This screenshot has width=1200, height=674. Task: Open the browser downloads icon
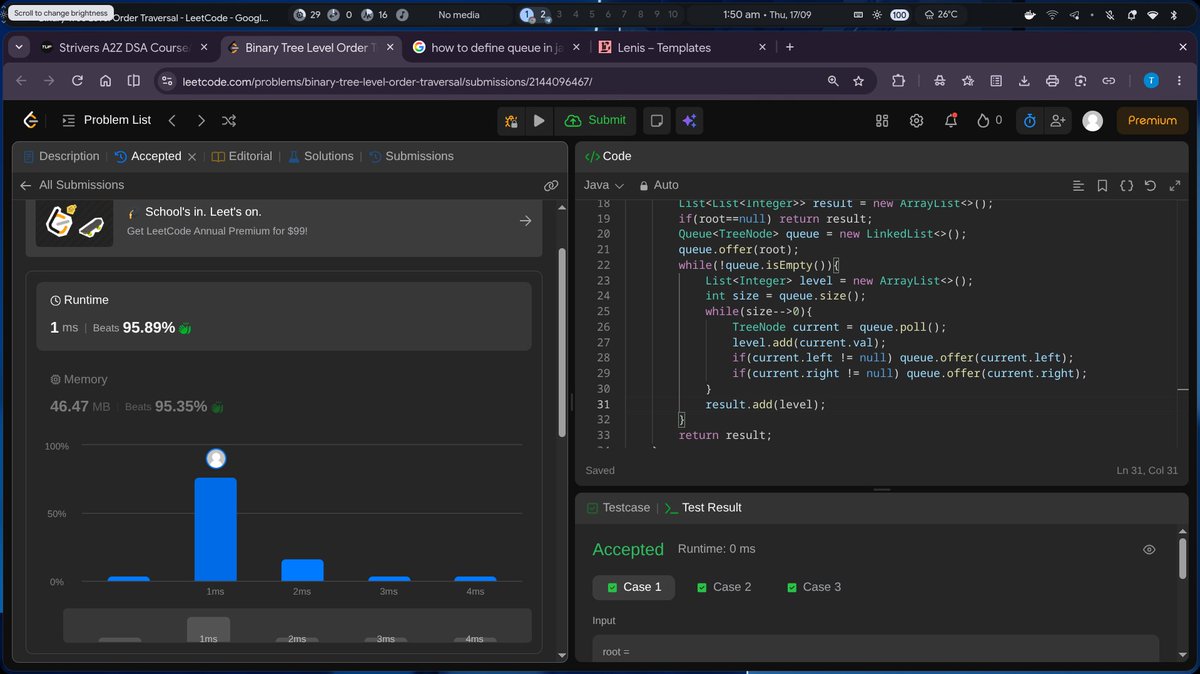tap(1024, 82)
